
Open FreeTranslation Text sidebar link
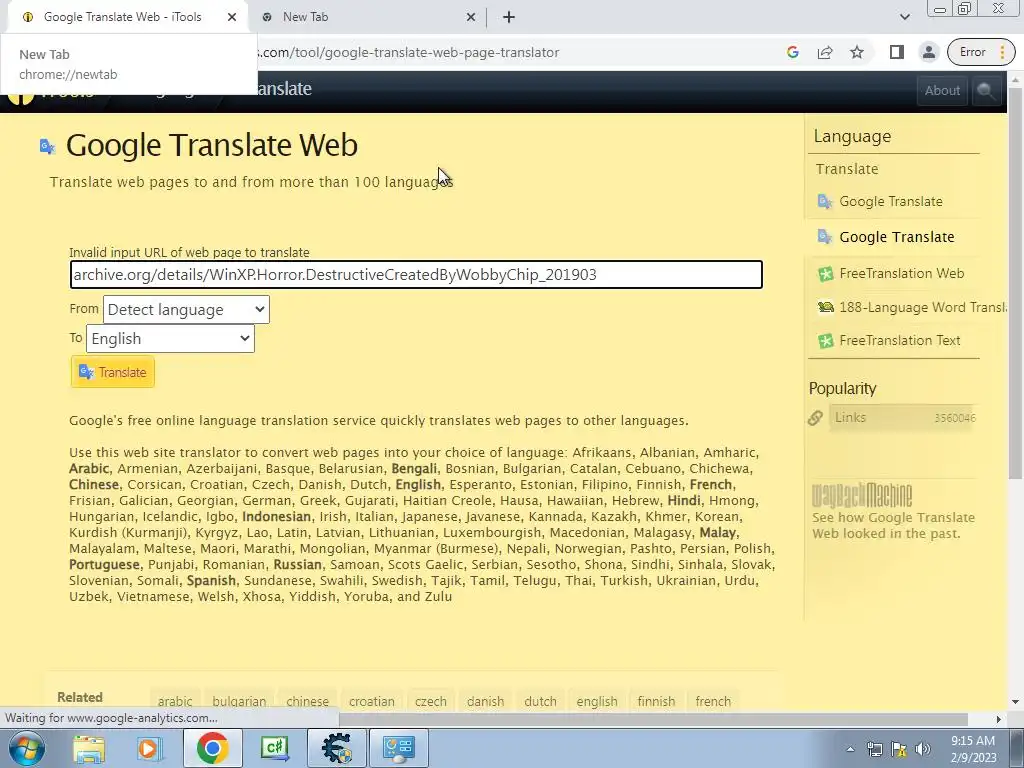point(899,340)
